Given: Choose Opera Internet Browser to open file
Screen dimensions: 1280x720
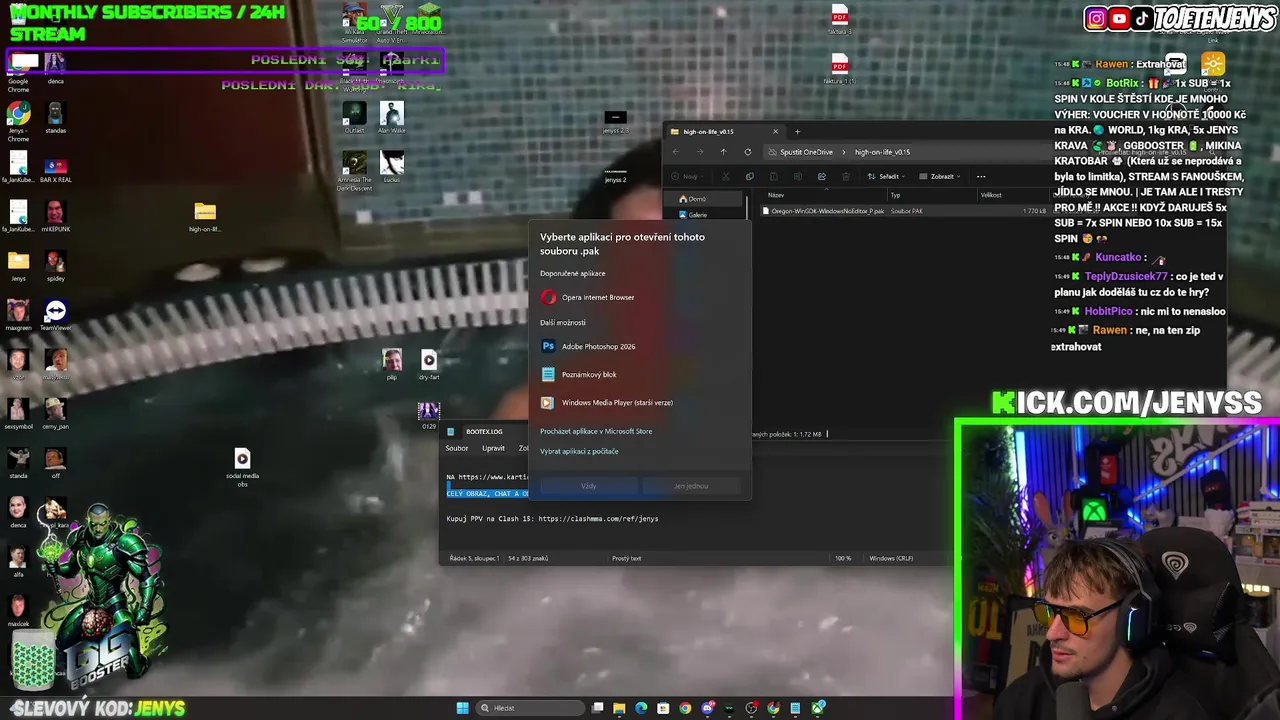Looking at the screenshot, I should (639, 297).
